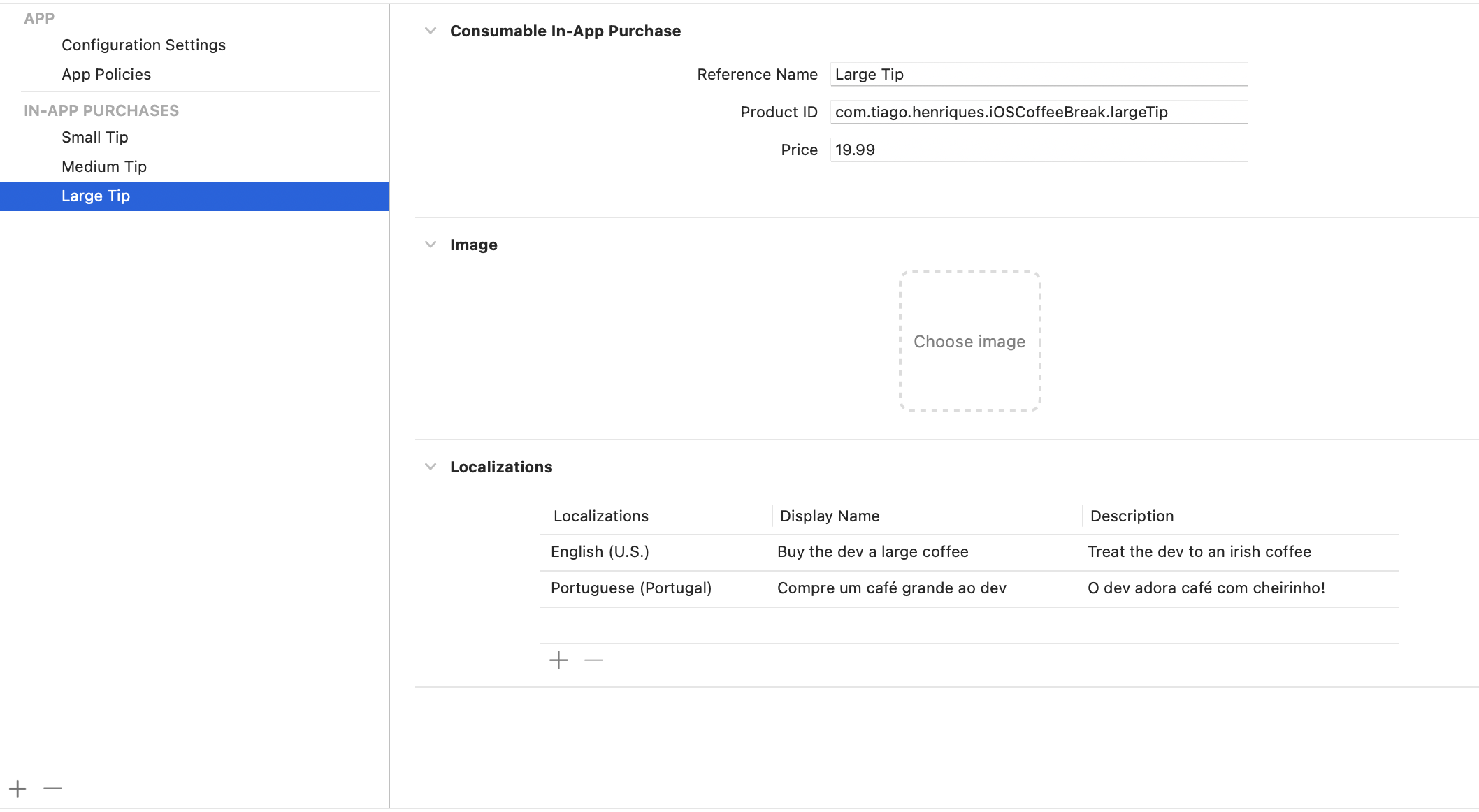The image size is (1479, 812).
Task: Select the Portuguese (Portugal) localization cell
Action: tap(631, 588)
